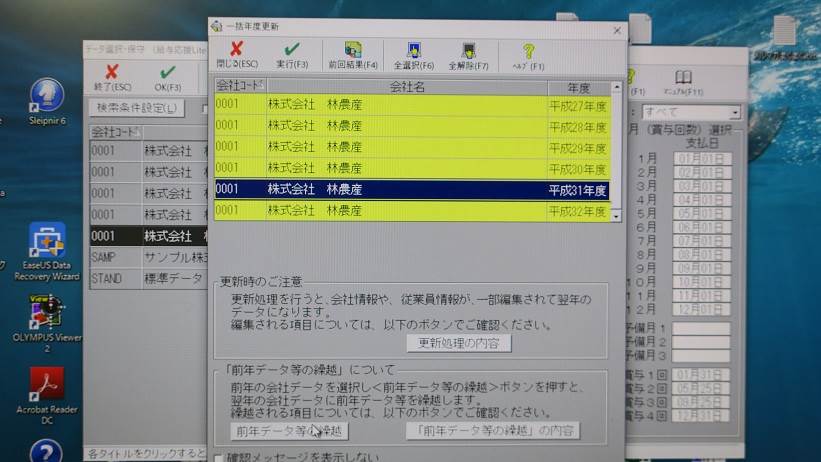Select the 平成27年度 company row
The image size is (821, 462).
412,104
